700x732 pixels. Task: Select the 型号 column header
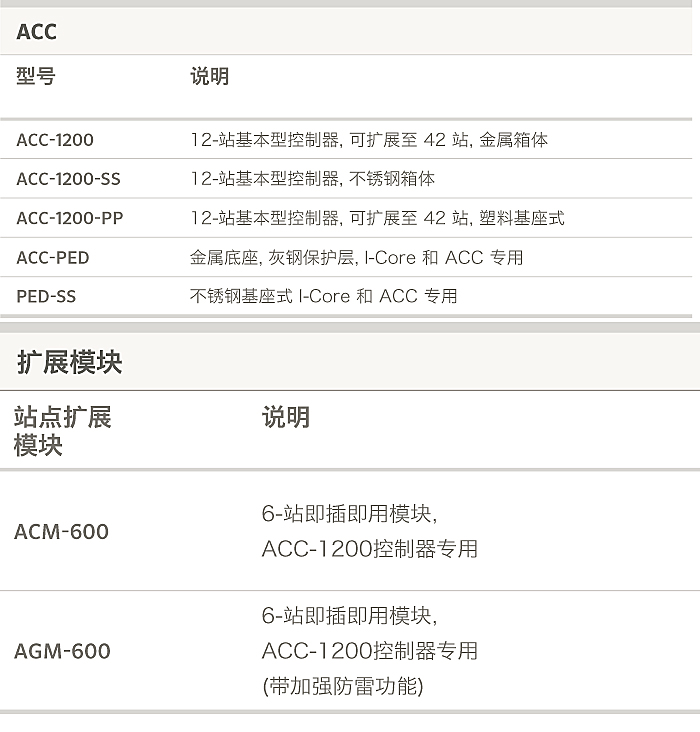36,77
